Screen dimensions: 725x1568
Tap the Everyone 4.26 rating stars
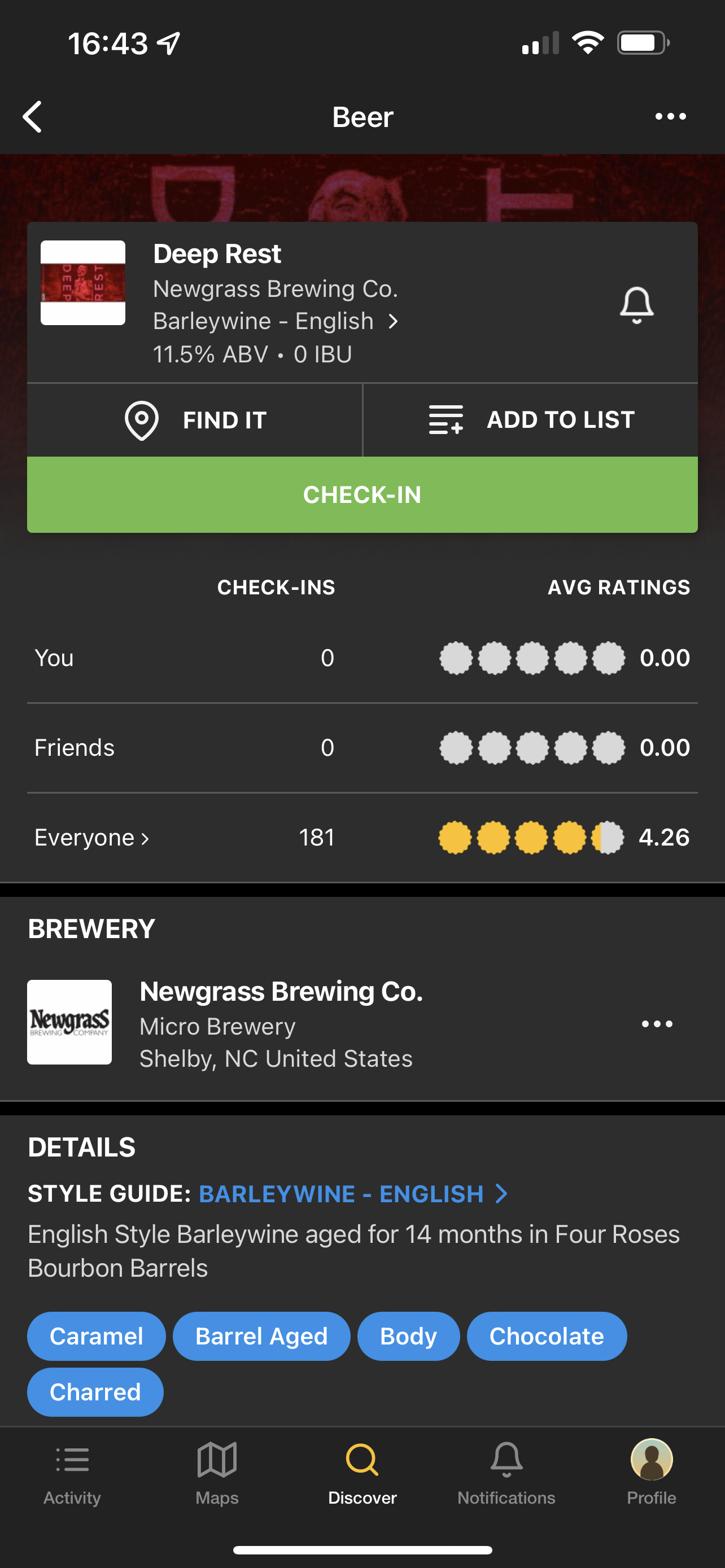click(x=531, y=838)
